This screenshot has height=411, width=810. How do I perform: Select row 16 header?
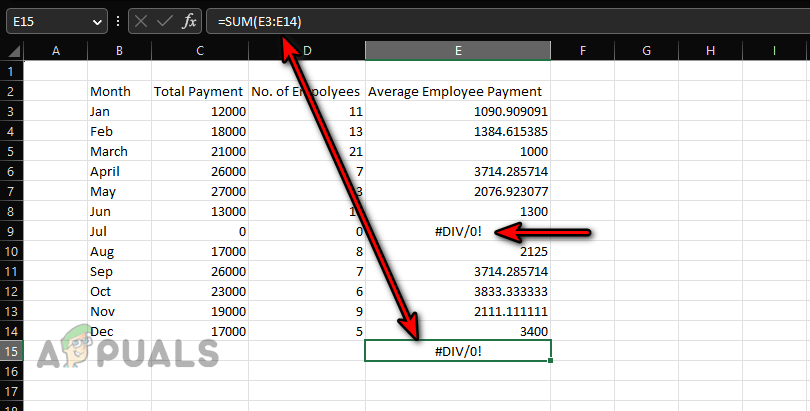tap(11, 371)
